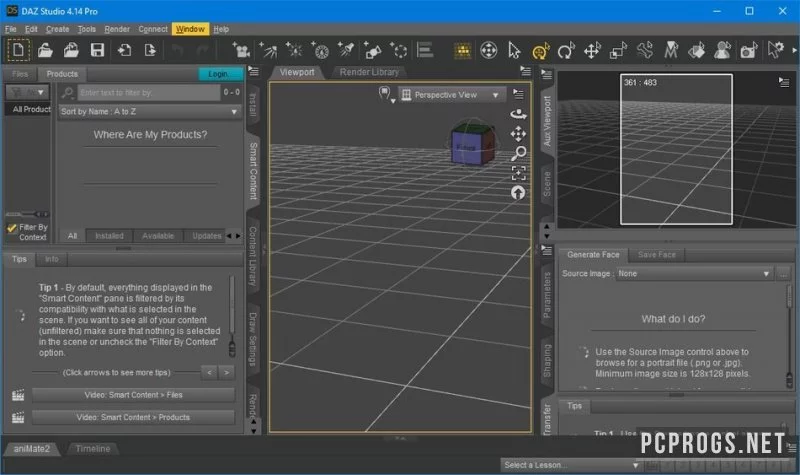
Task: Open the Parameters side tab
Action: (547, 295)
